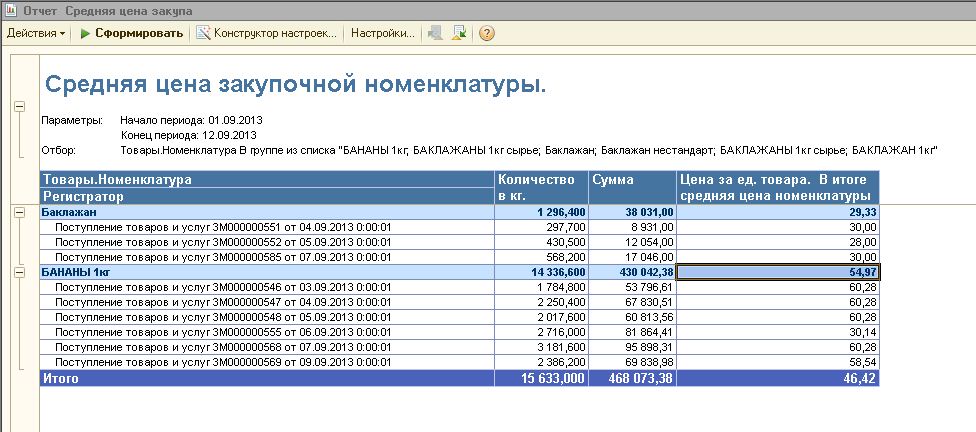Select quantity cell 2 017,600
The height and width of the screenshot is (432, 976).
pyautogui.click(x=542, y=317)
